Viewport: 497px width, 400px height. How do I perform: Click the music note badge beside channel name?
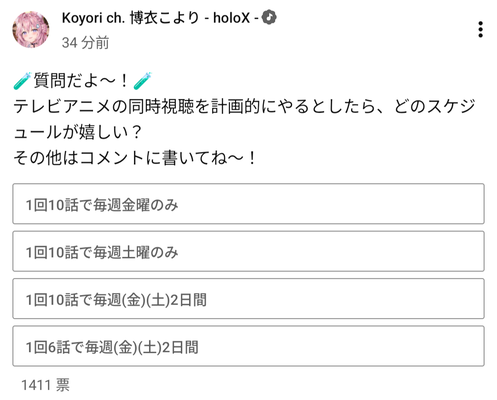point(269,18)
